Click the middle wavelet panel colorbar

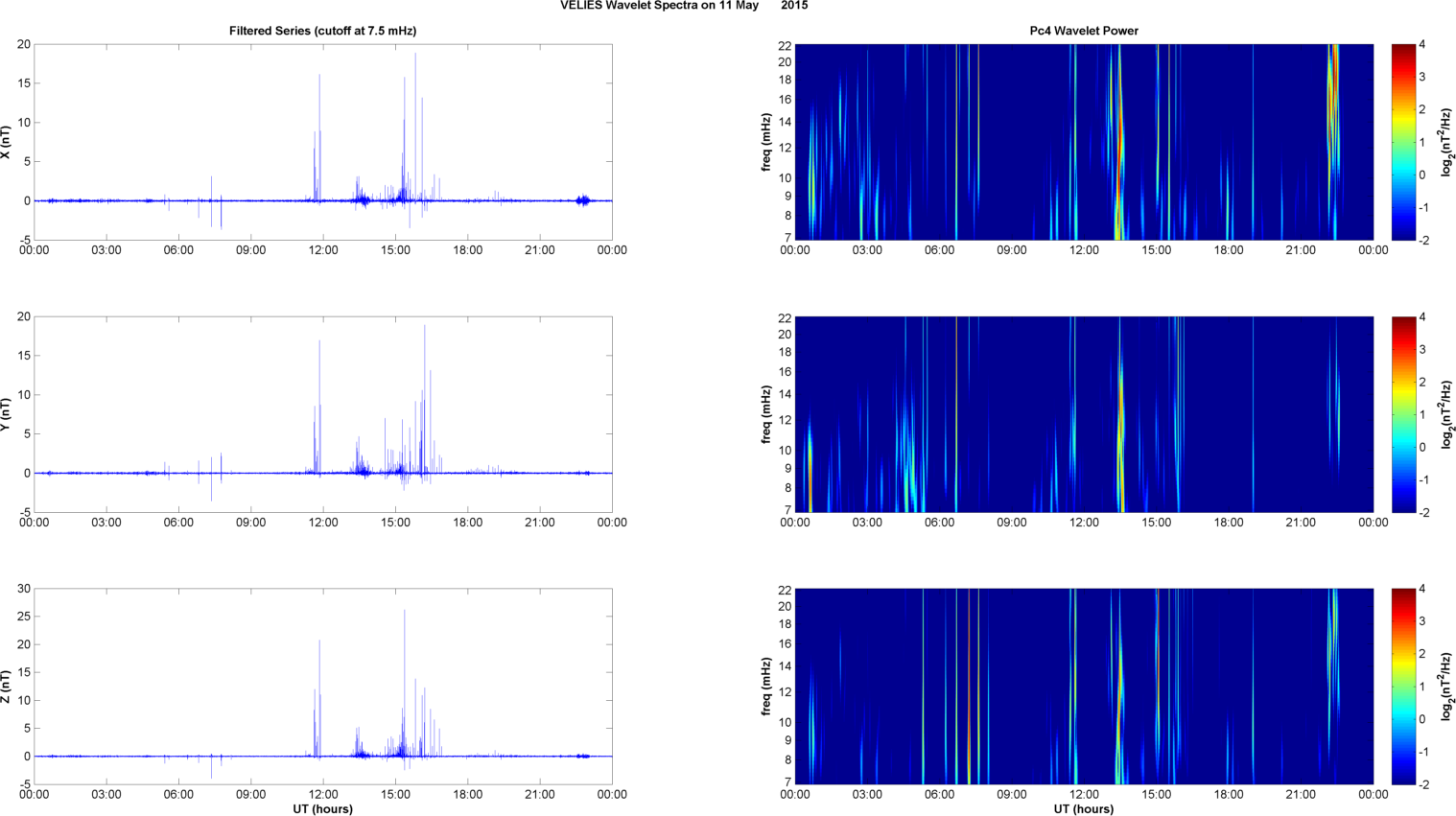(x=1402, y=414)
